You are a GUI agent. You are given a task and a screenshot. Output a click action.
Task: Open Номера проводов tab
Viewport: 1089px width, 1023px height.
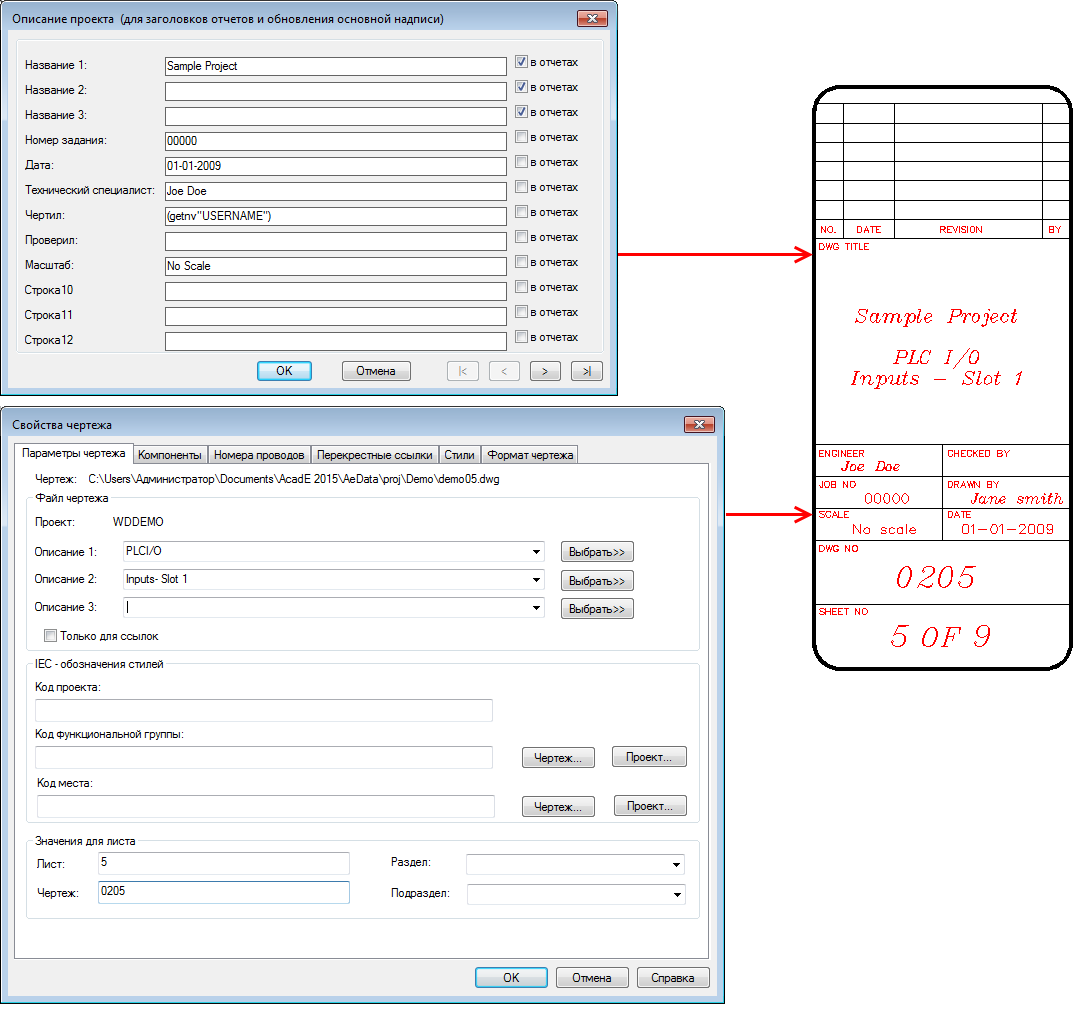click(259, 455)
